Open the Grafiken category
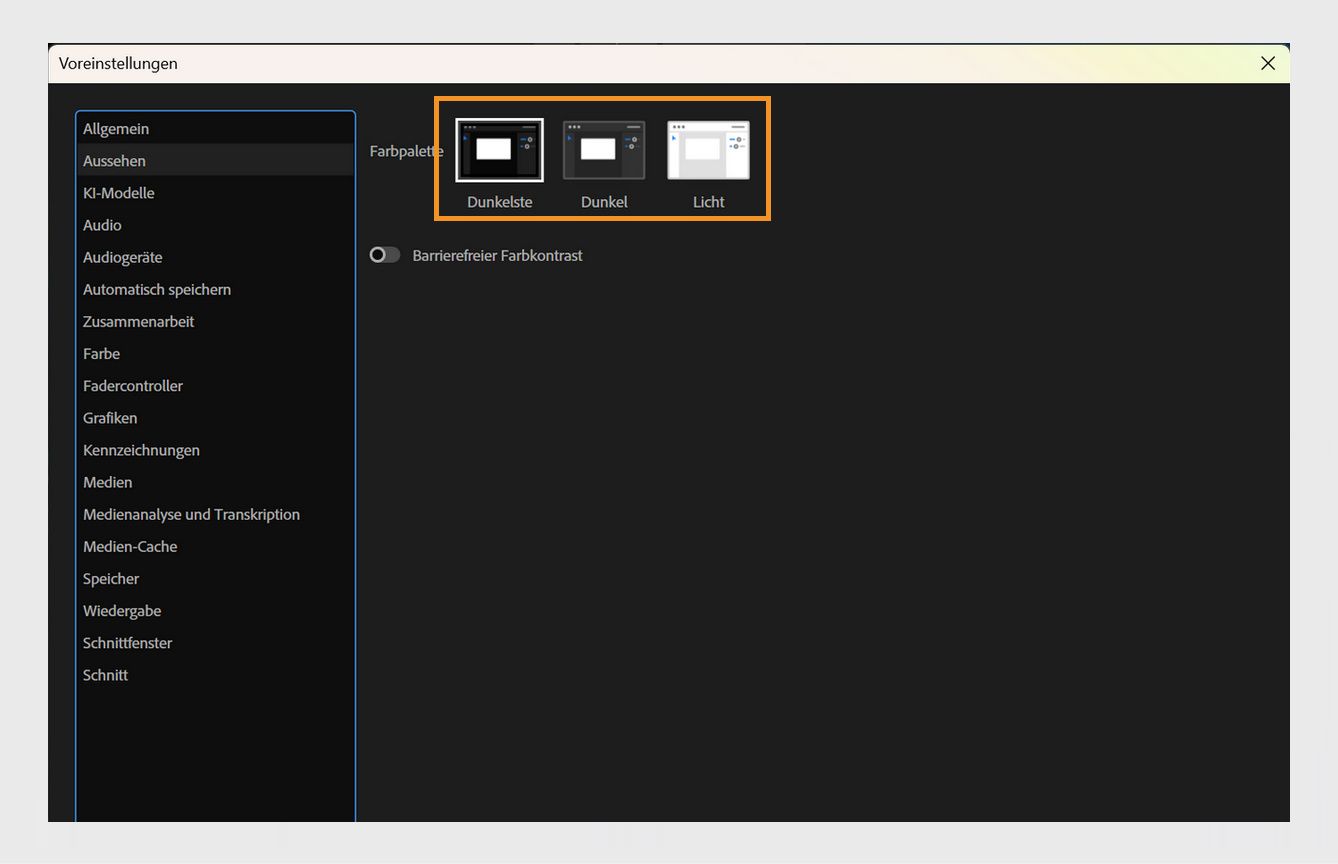 [215, 418]
